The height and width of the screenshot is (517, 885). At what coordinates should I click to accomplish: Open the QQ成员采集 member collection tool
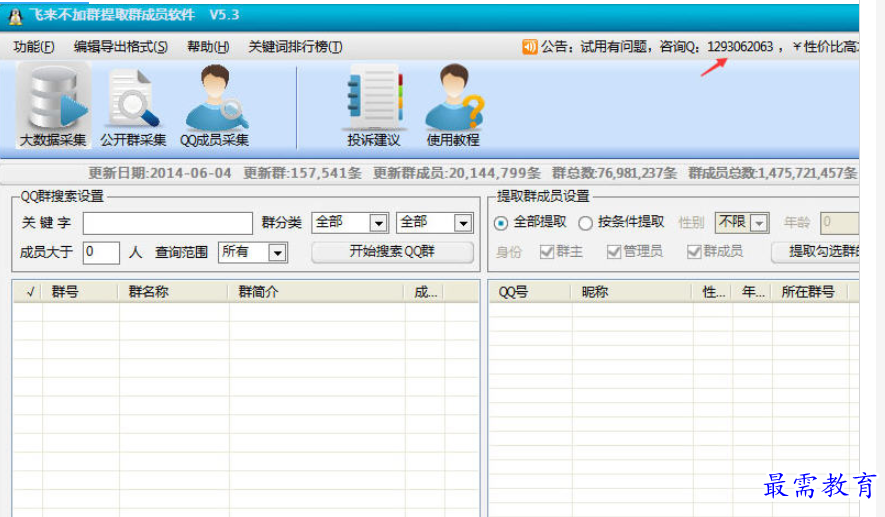click(x=214, y=107)
